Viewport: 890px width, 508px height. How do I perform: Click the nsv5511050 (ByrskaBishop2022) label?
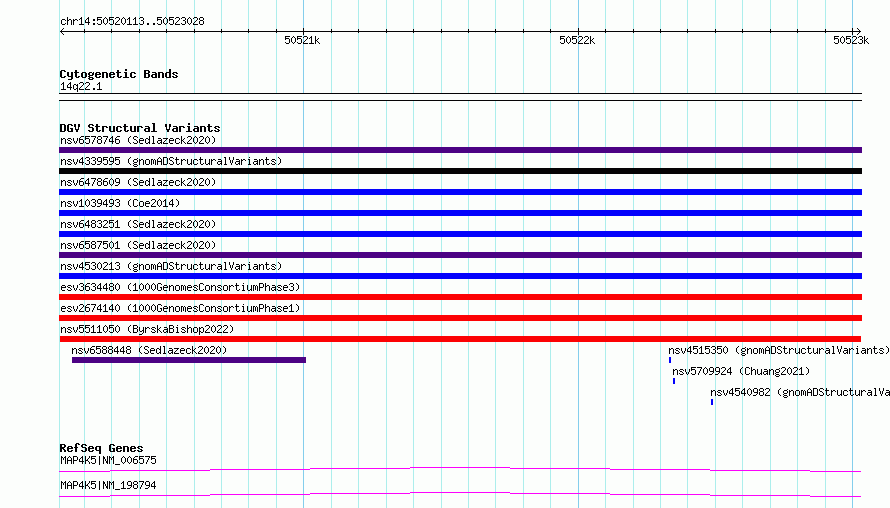[x=147, y=329]
